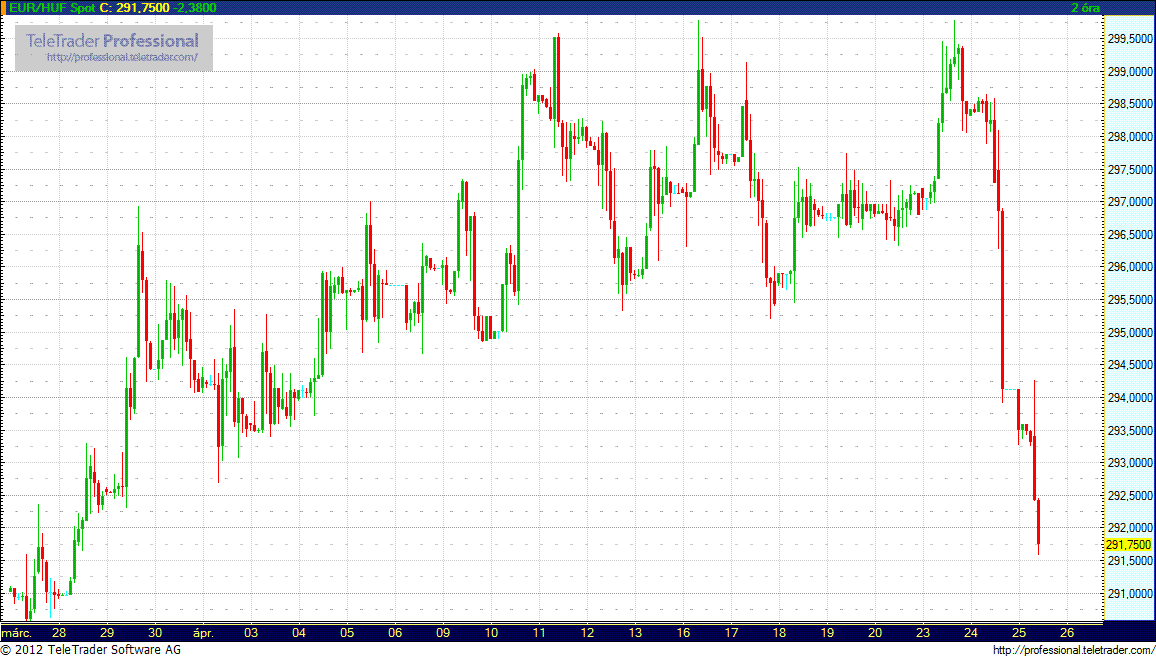Select date label 11 on the time axis
1156x659 pixels.
click(539, 633)
